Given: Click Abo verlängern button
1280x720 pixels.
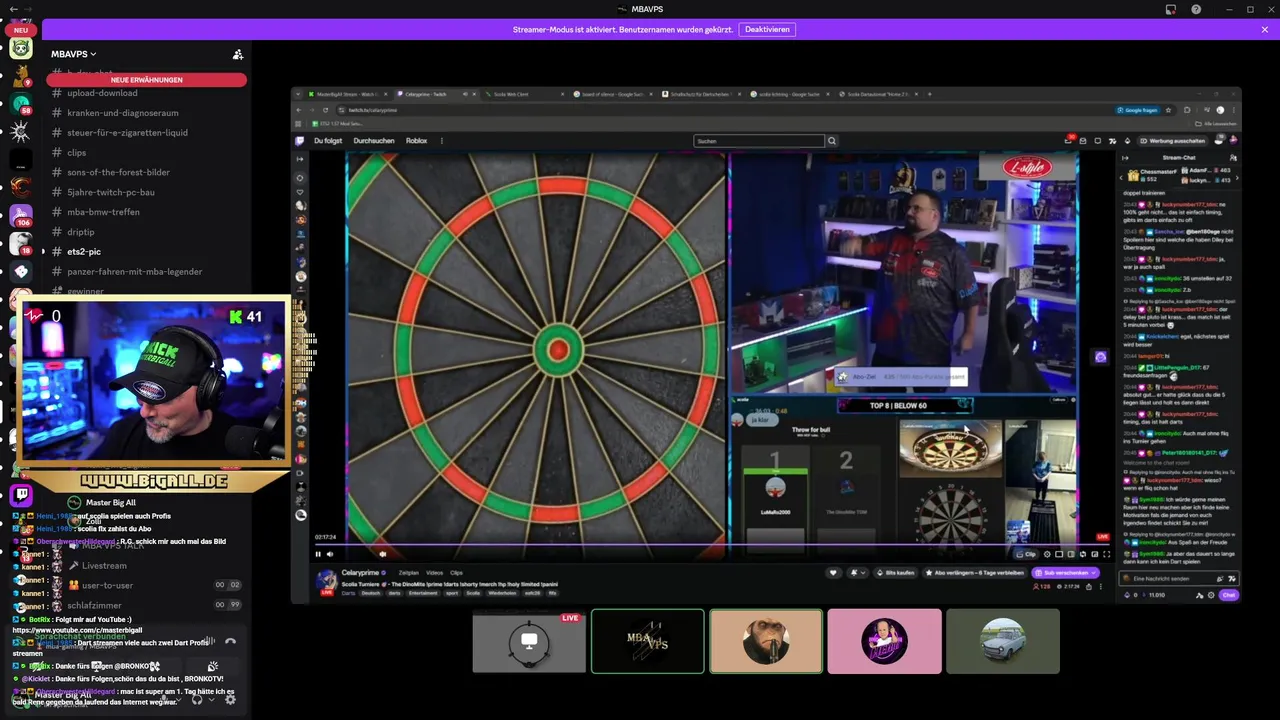Looking at the screenshot, I should (x=975, y=573).
